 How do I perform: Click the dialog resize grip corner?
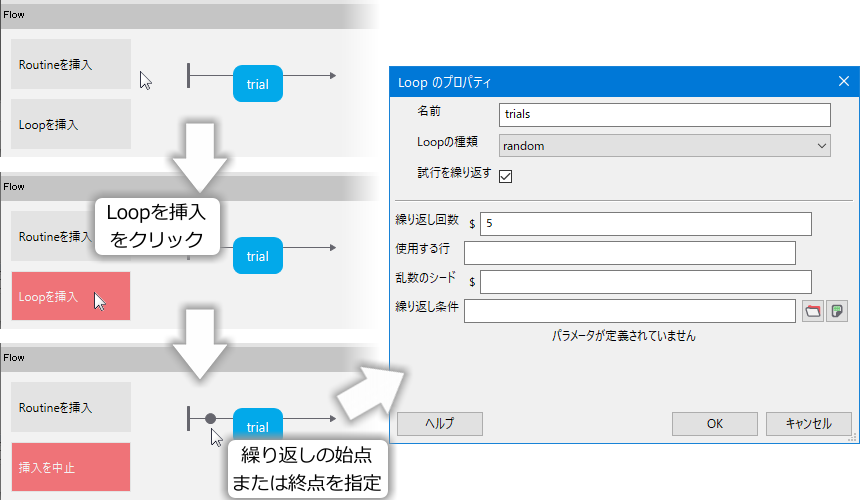click(852, 437)
